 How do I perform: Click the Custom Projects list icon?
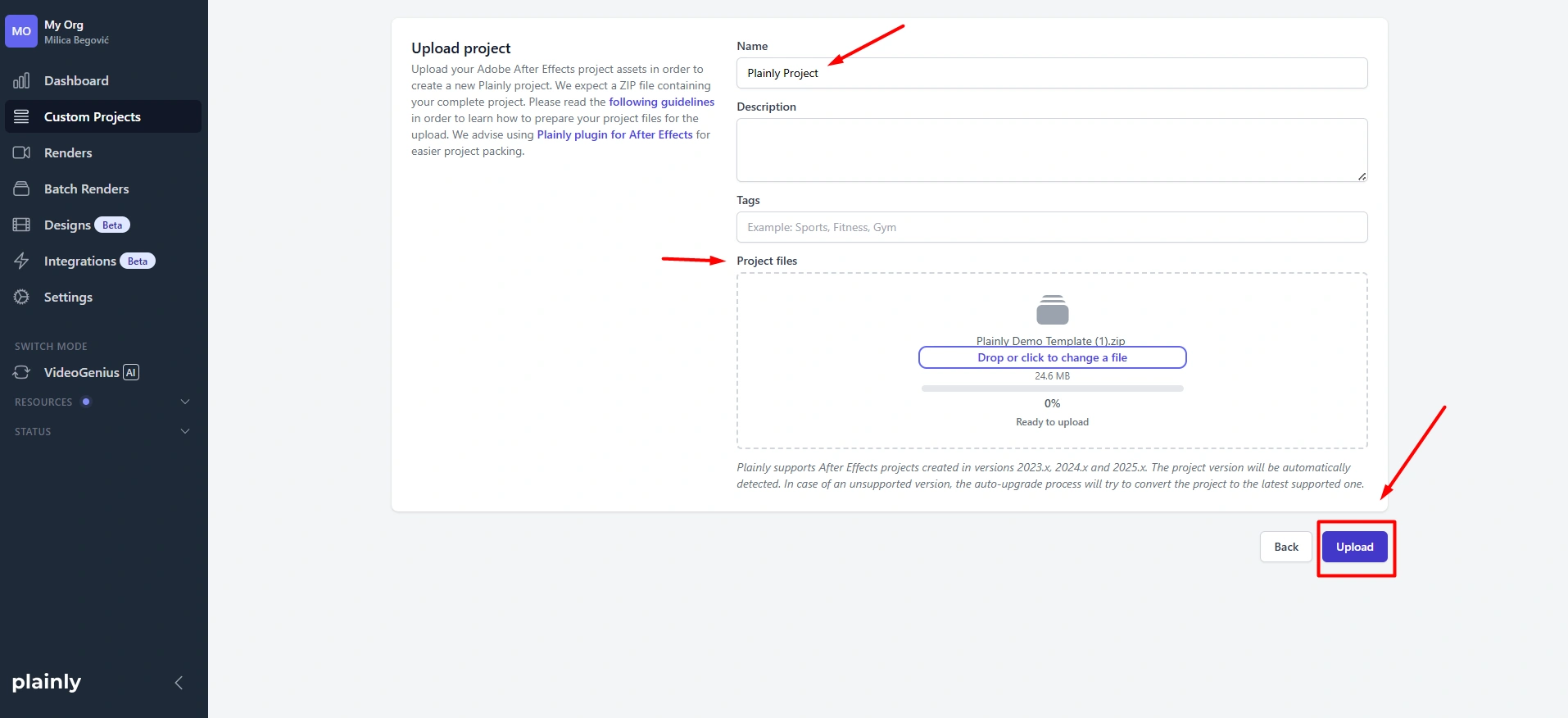[21, 116]
